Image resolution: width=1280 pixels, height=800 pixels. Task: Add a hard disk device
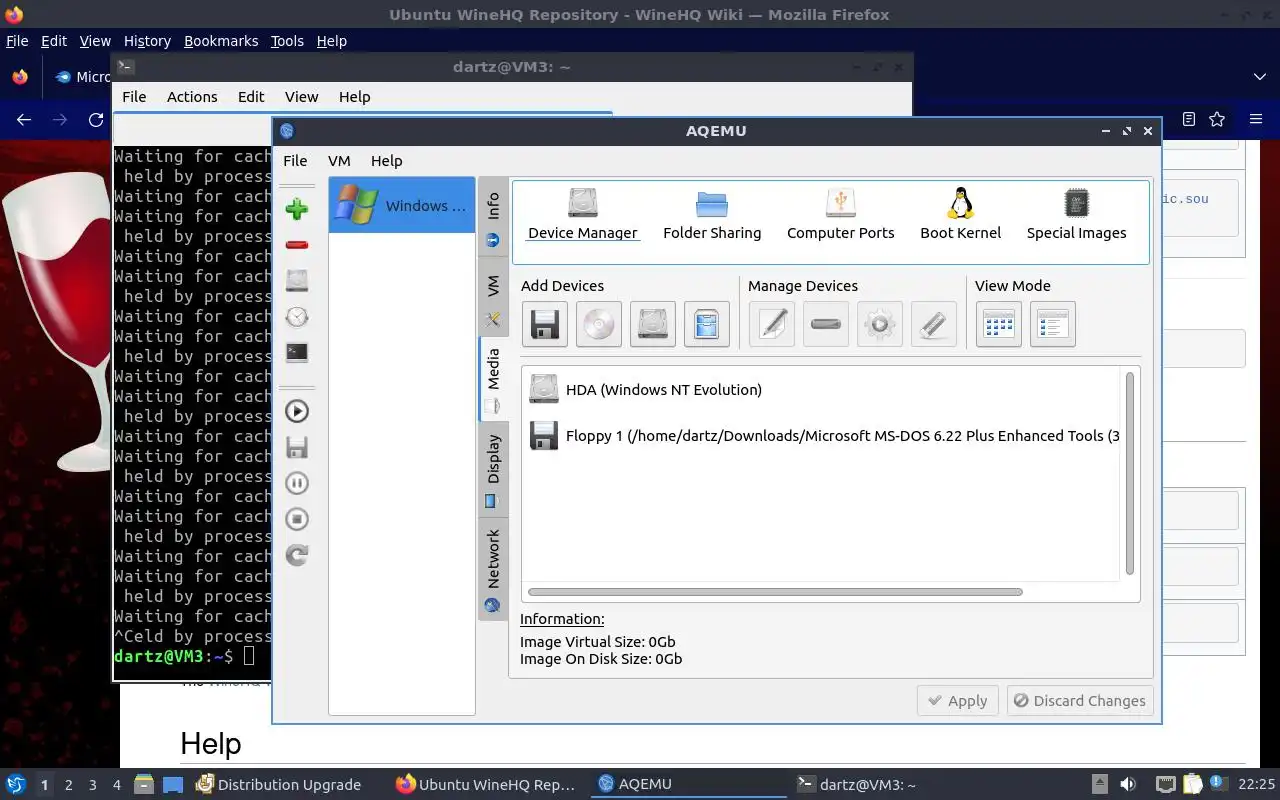653,324
